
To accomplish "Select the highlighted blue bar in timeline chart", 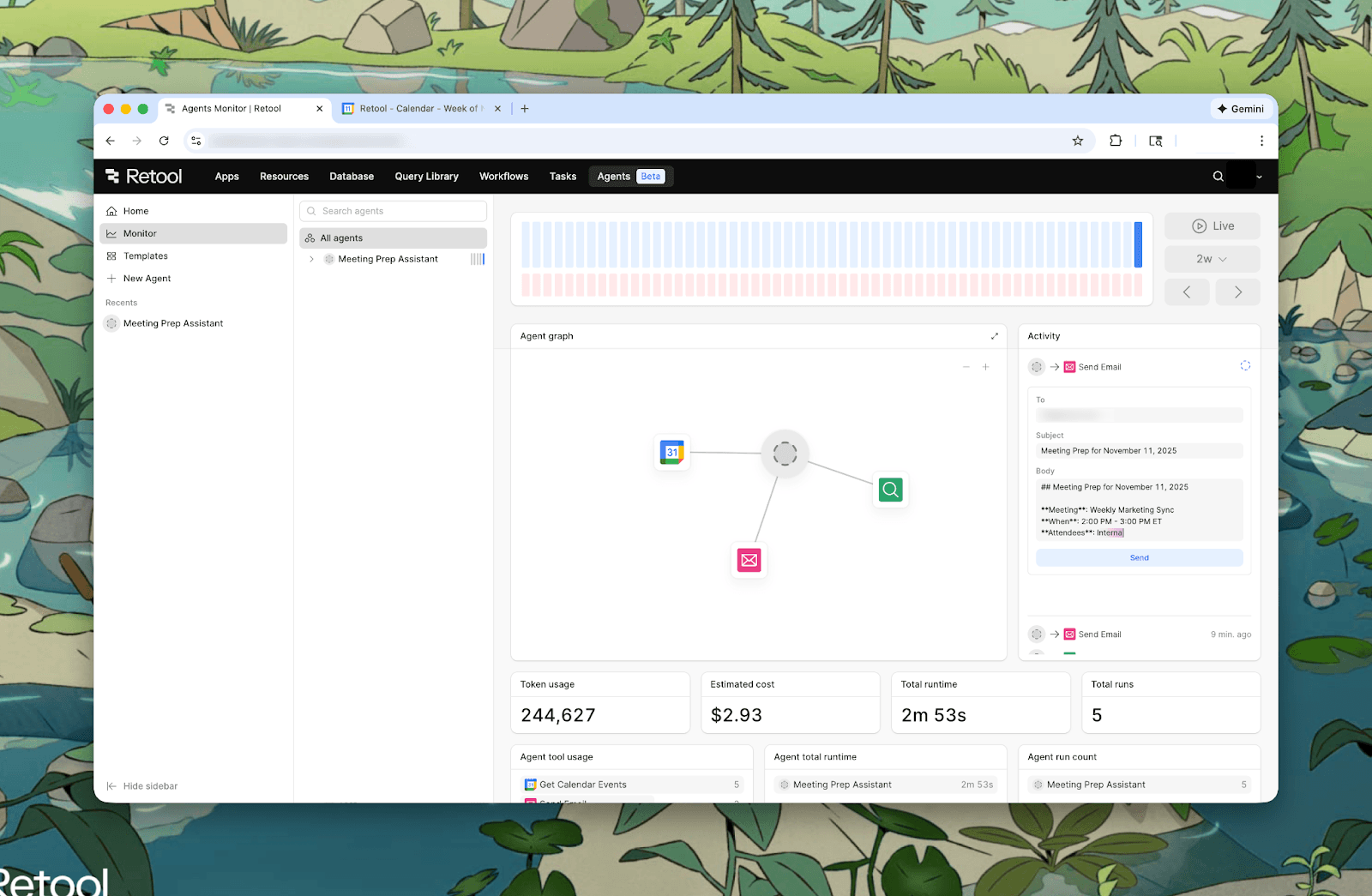I will [x=1138, y=244].
